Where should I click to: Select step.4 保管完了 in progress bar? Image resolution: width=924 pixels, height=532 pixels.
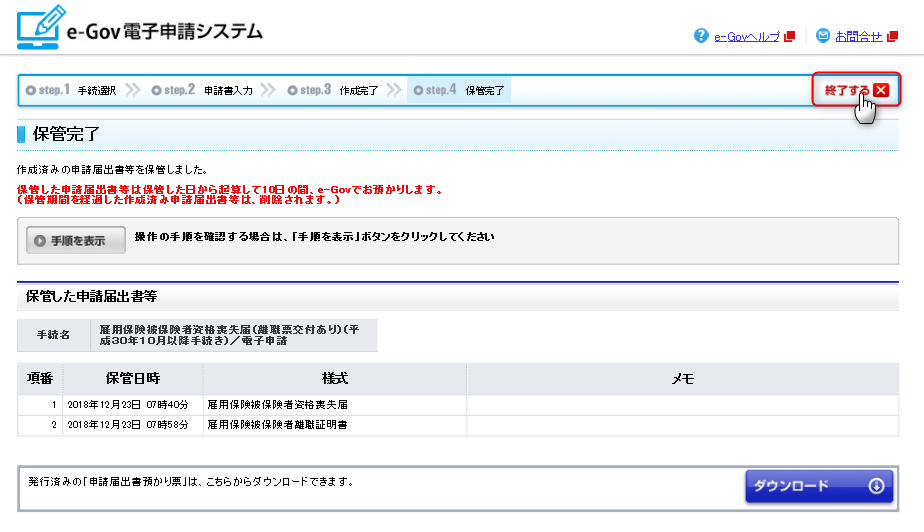pos(459,90)
